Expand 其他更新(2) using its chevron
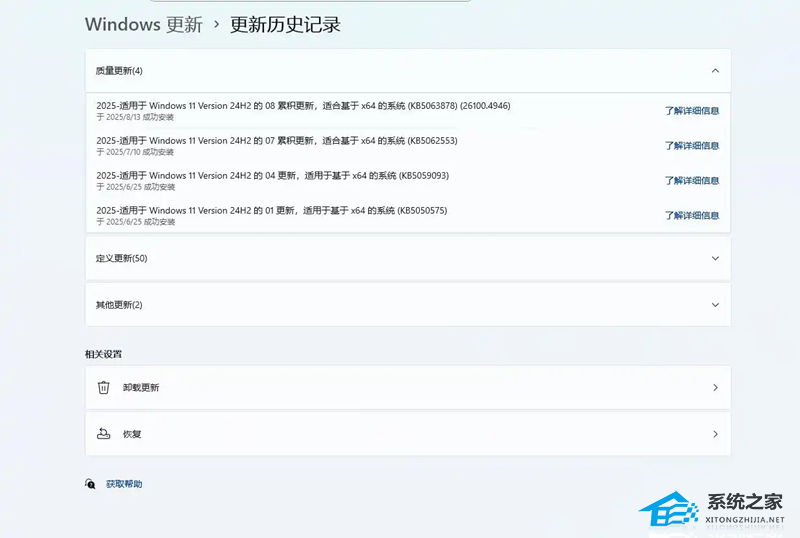 714,305
